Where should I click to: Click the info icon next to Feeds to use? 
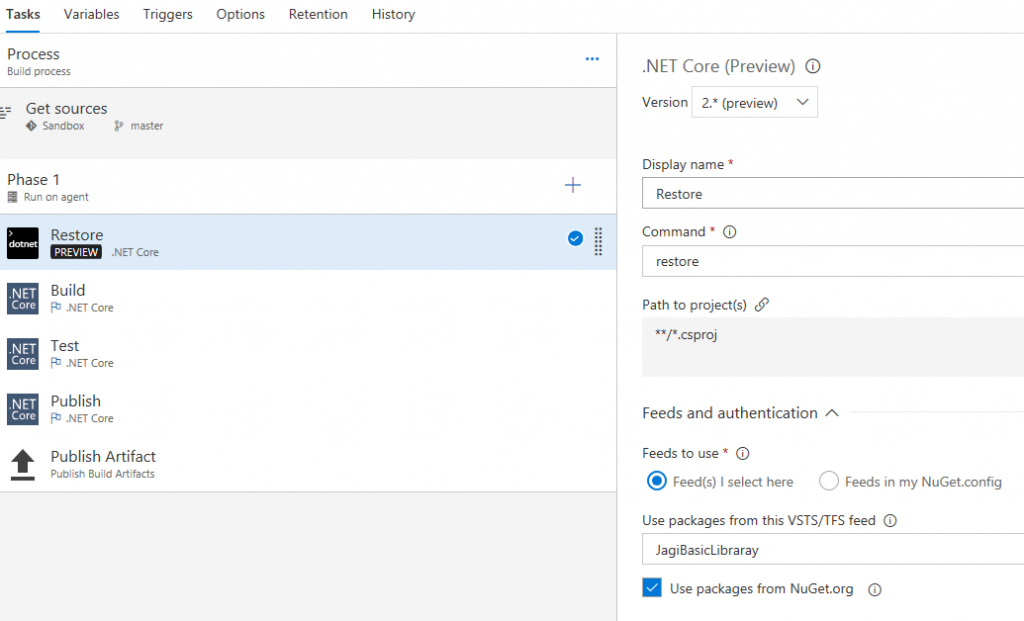click(743, 454)
